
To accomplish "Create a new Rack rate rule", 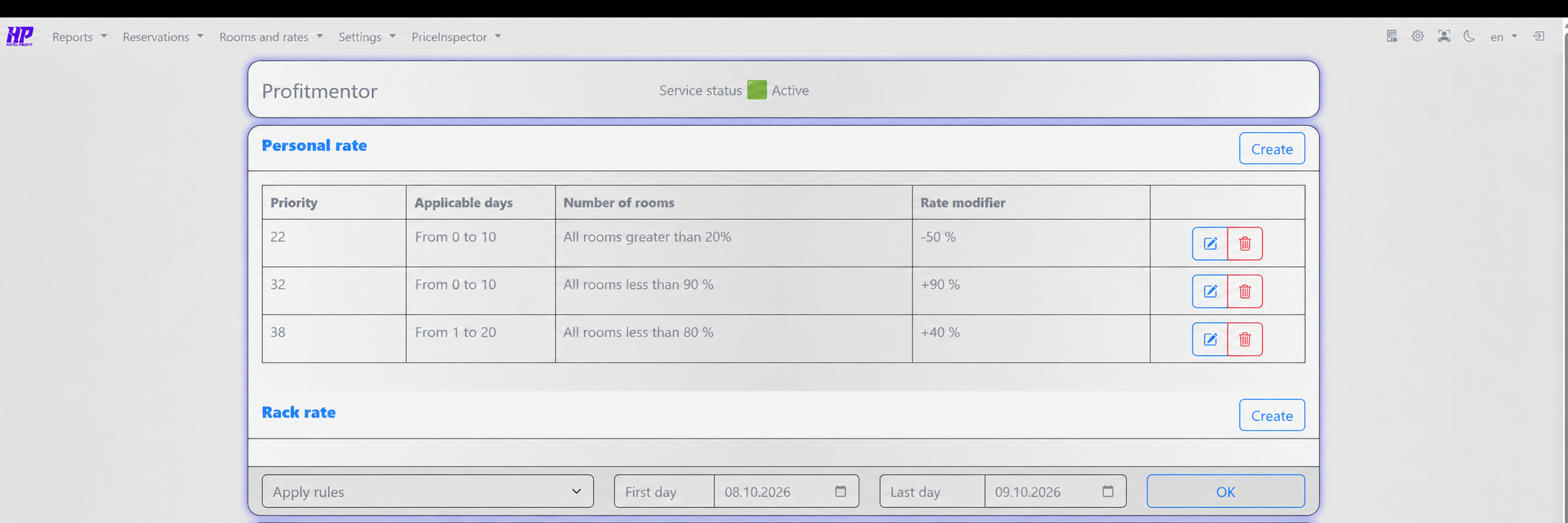I will [x=1272, y=415].
